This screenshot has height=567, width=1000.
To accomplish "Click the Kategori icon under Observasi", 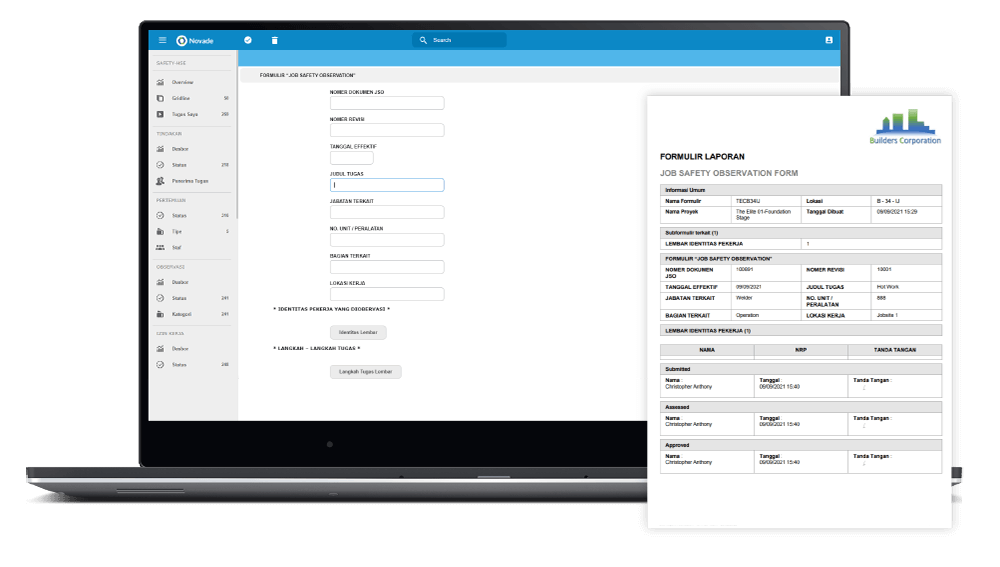I will (x=160, y=314).
